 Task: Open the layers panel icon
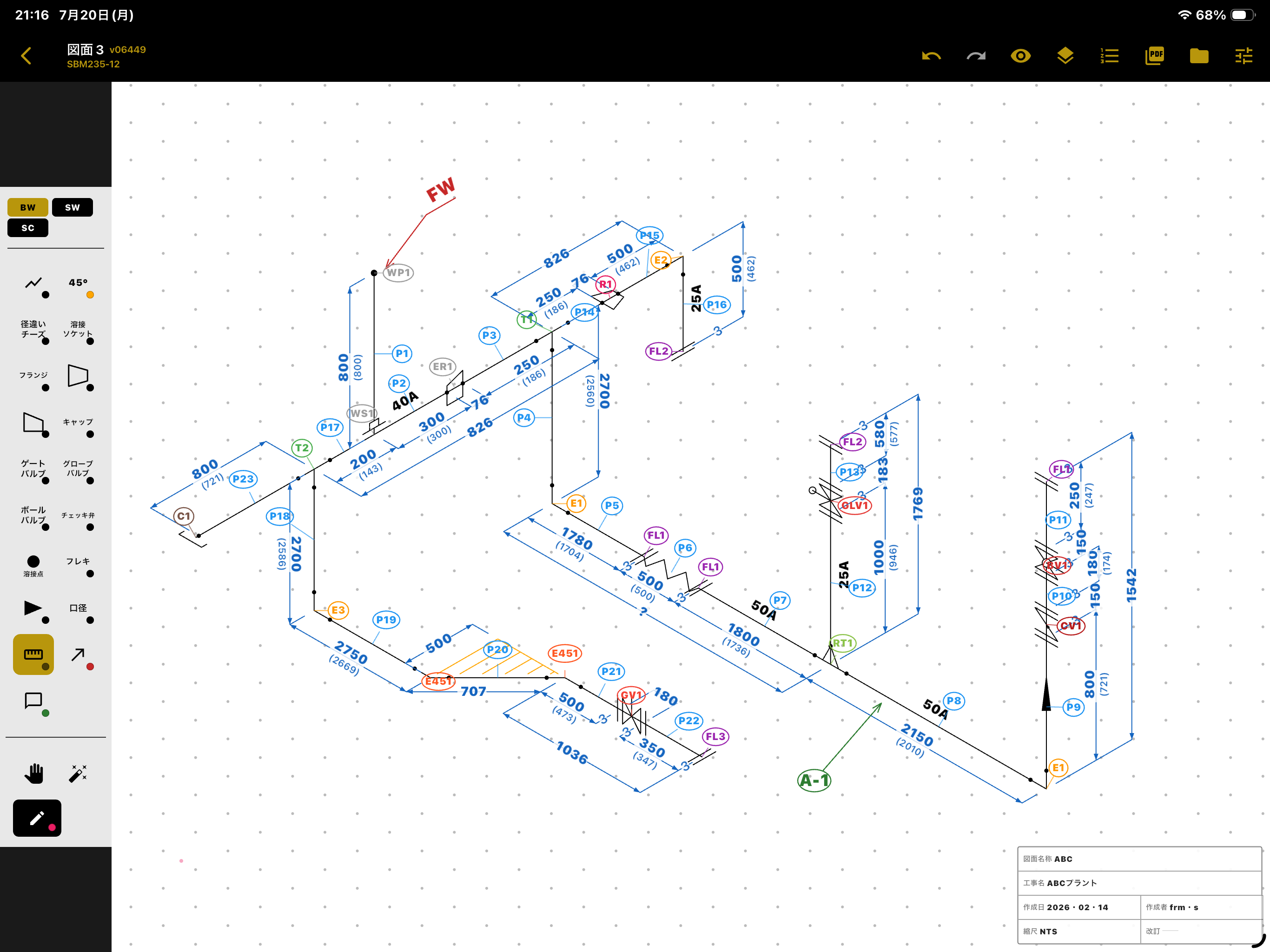point(1065,56)
